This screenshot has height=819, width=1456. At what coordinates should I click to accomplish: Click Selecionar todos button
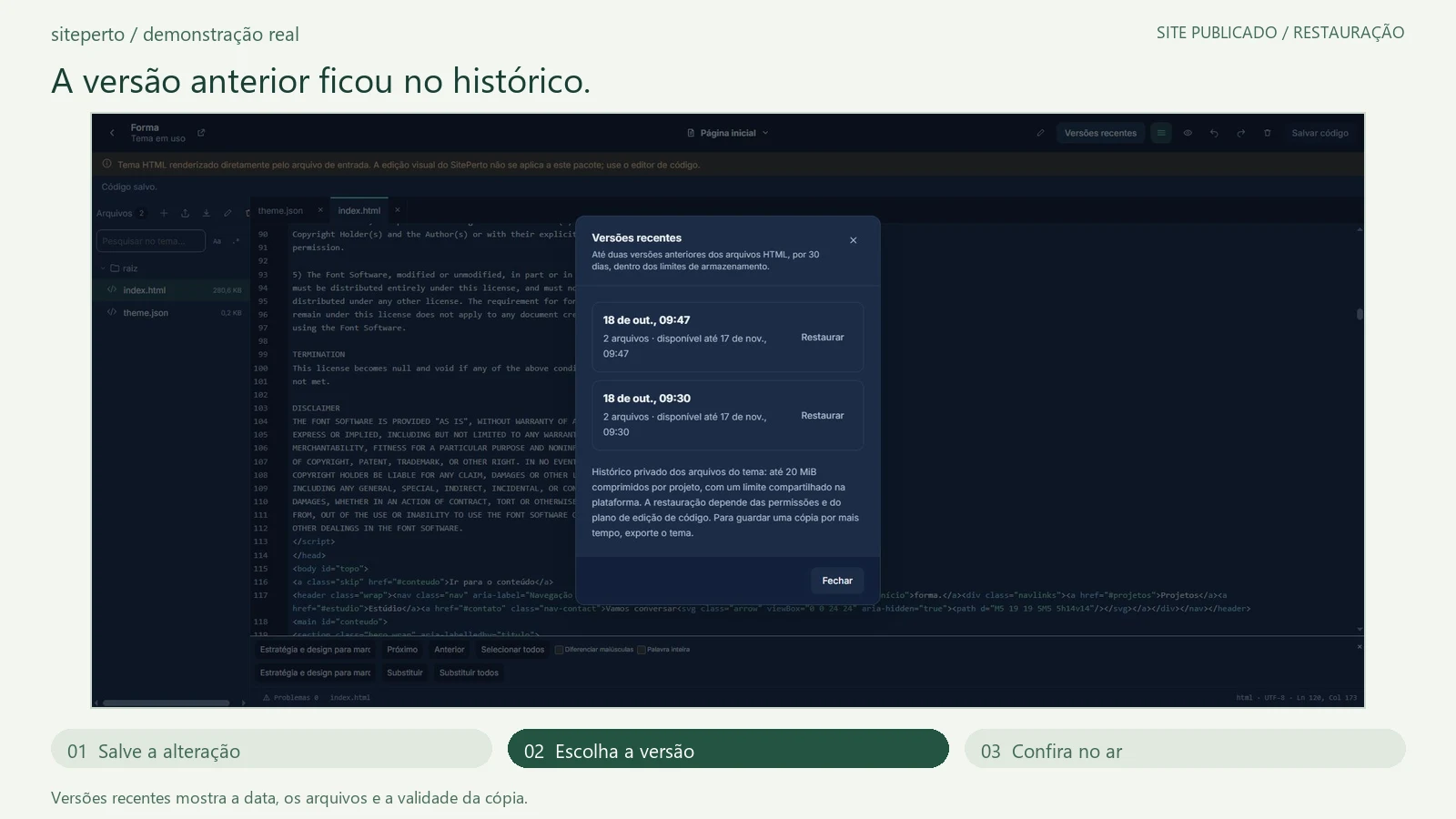pyautogui.click(x=512, y=650)
